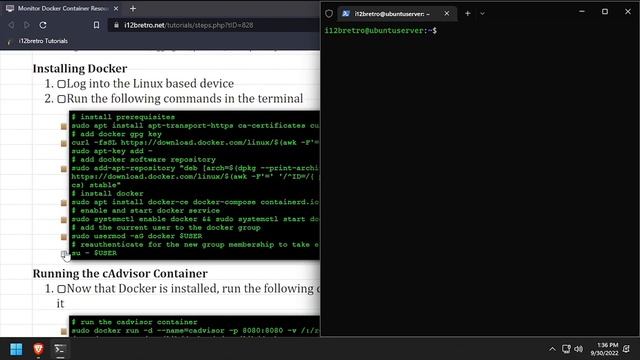Image resolution: width=640 pixels, height=360 pixels.
Task: Click the shield icon in the terminal title bar
Action: click(329, 14)
